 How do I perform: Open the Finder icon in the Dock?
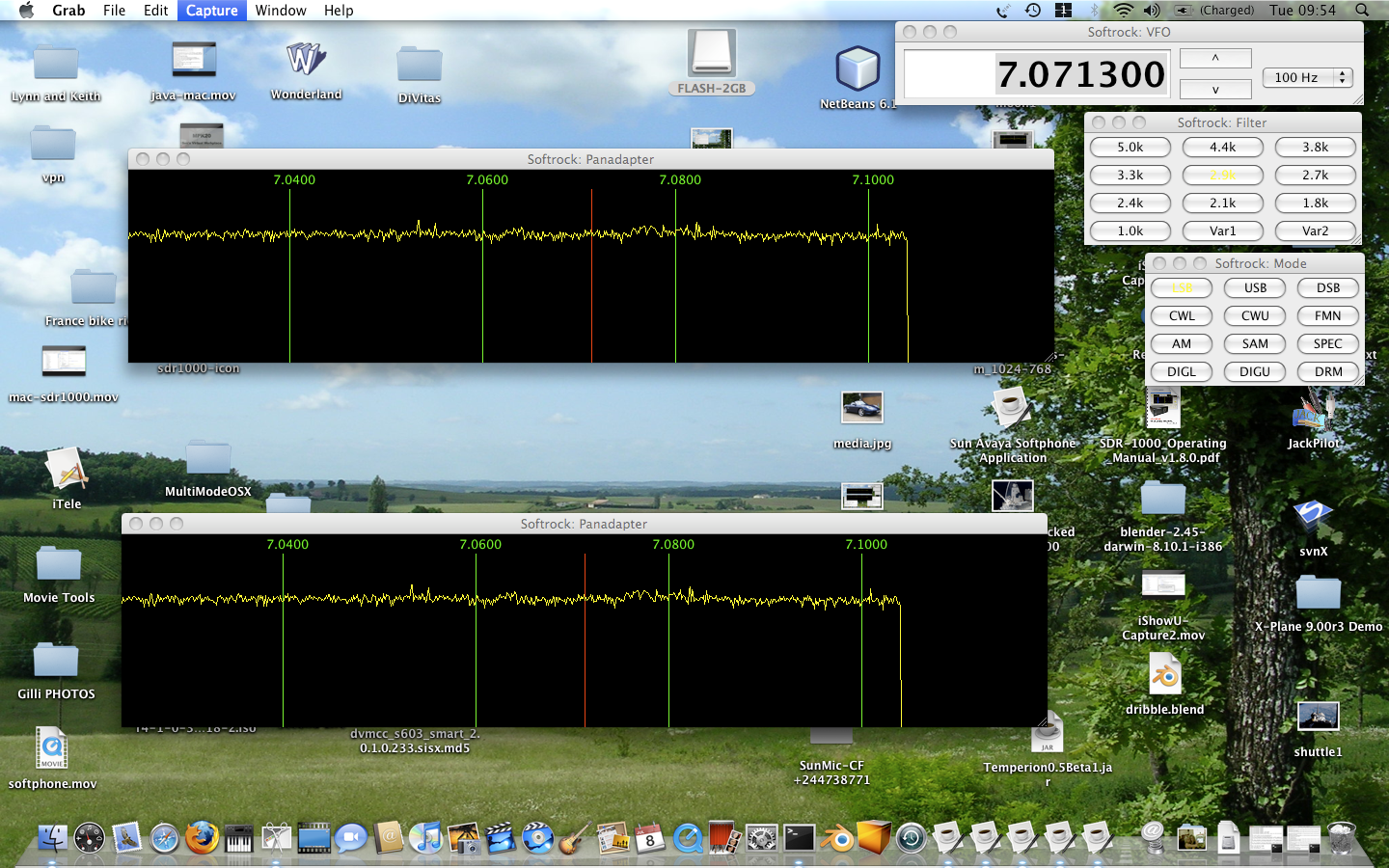(x=52, y=837)
